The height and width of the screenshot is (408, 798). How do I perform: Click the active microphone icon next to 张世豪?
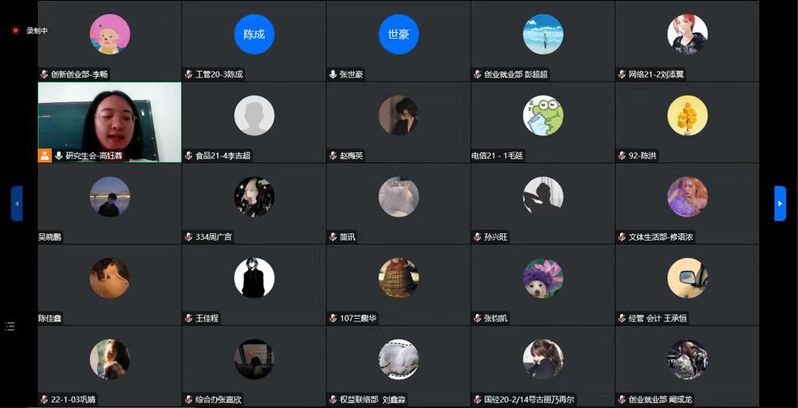coord(333,74)
